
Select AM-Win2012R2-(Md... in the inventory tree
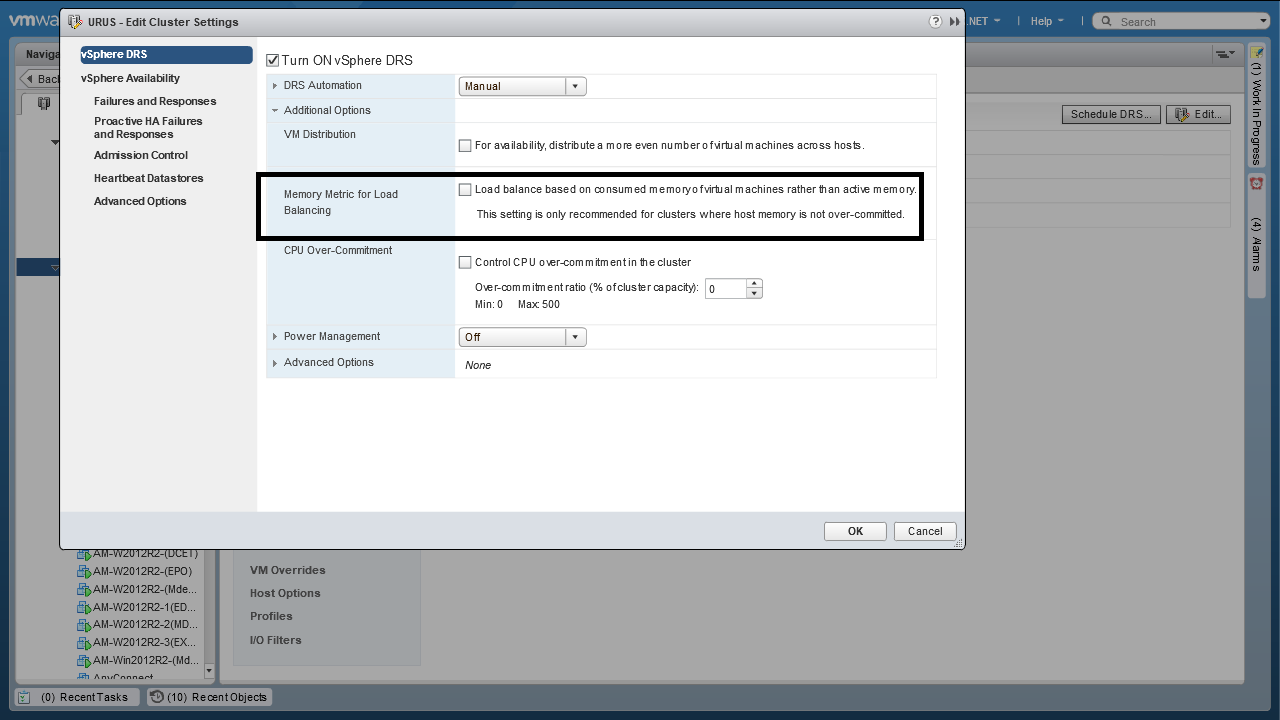tap(146, 661)
